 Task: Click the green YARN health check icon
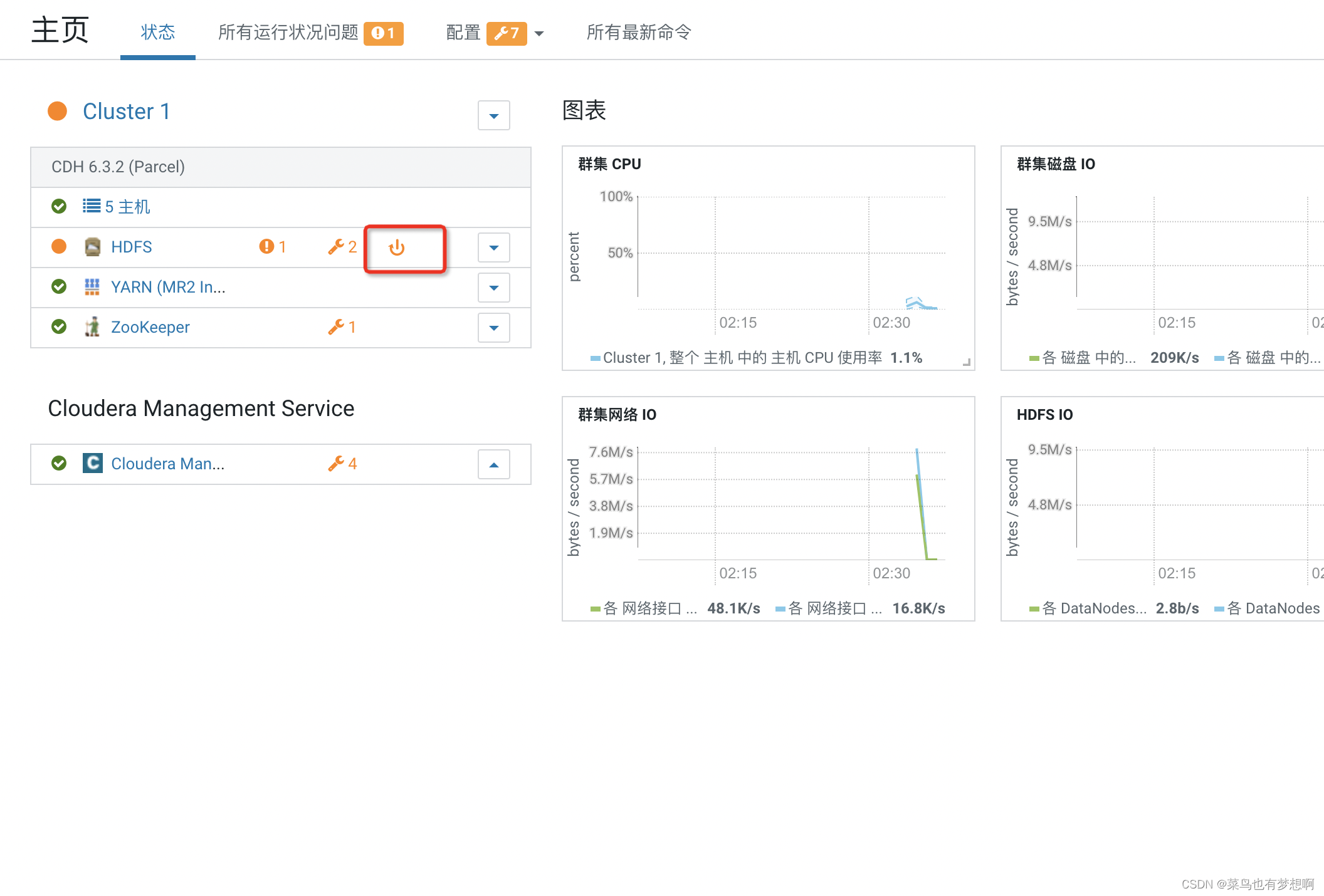(59, 286)
